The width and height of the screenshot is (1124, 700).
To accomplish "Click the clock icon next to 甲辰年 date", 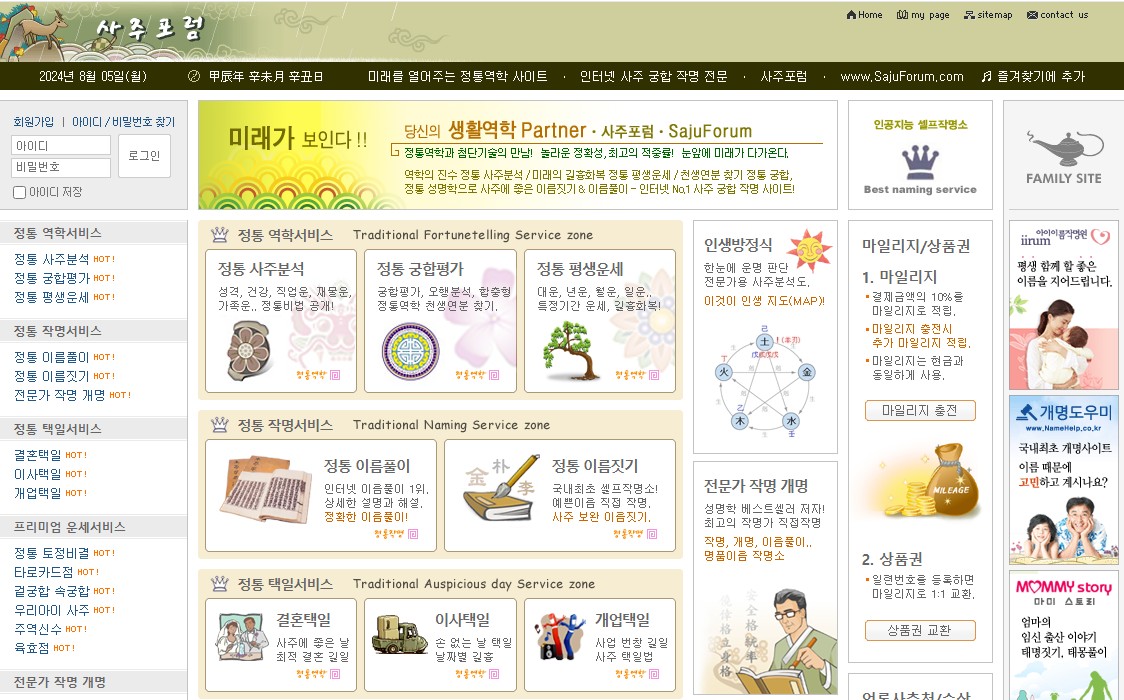I will [194, 76].
